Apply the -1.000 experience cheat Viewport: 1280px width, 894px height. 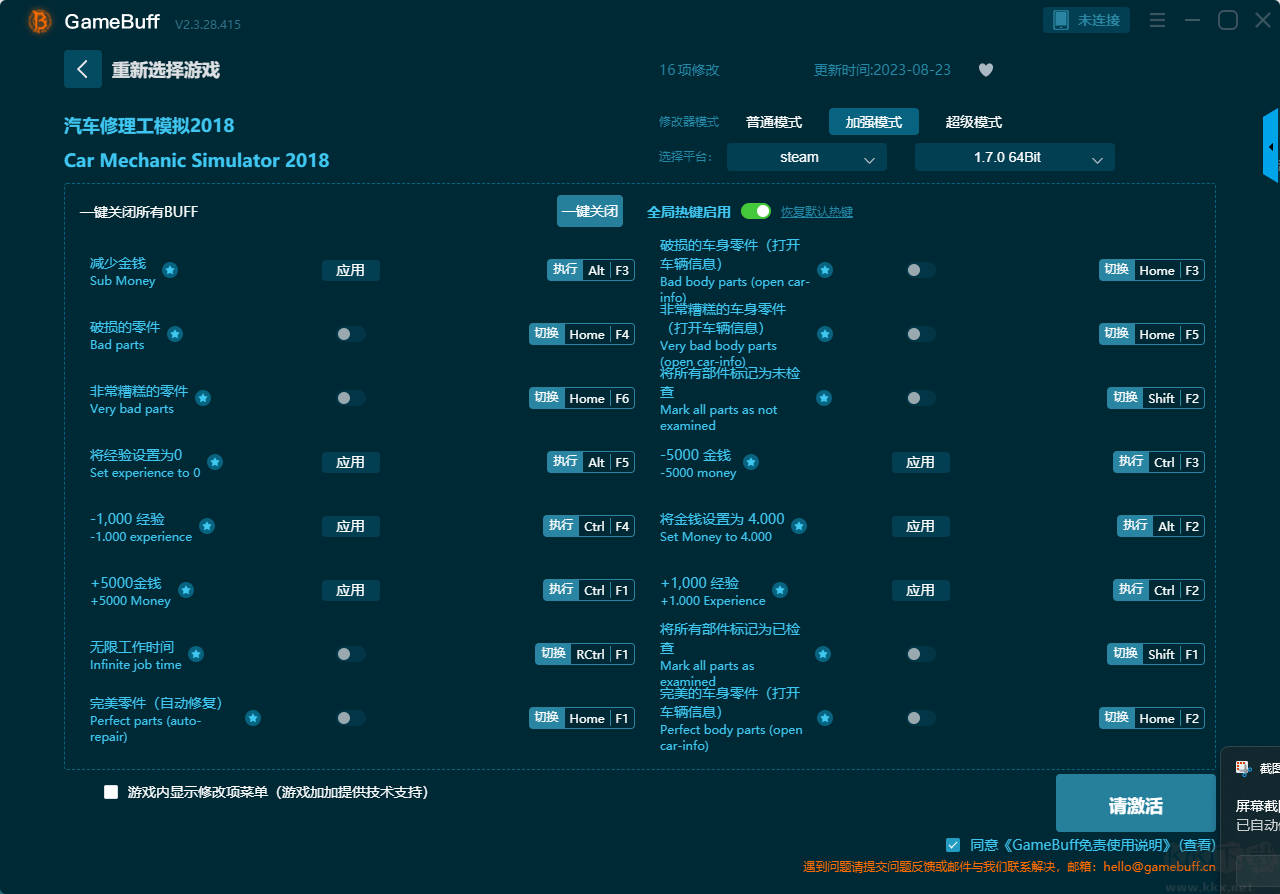pos(351,526)
